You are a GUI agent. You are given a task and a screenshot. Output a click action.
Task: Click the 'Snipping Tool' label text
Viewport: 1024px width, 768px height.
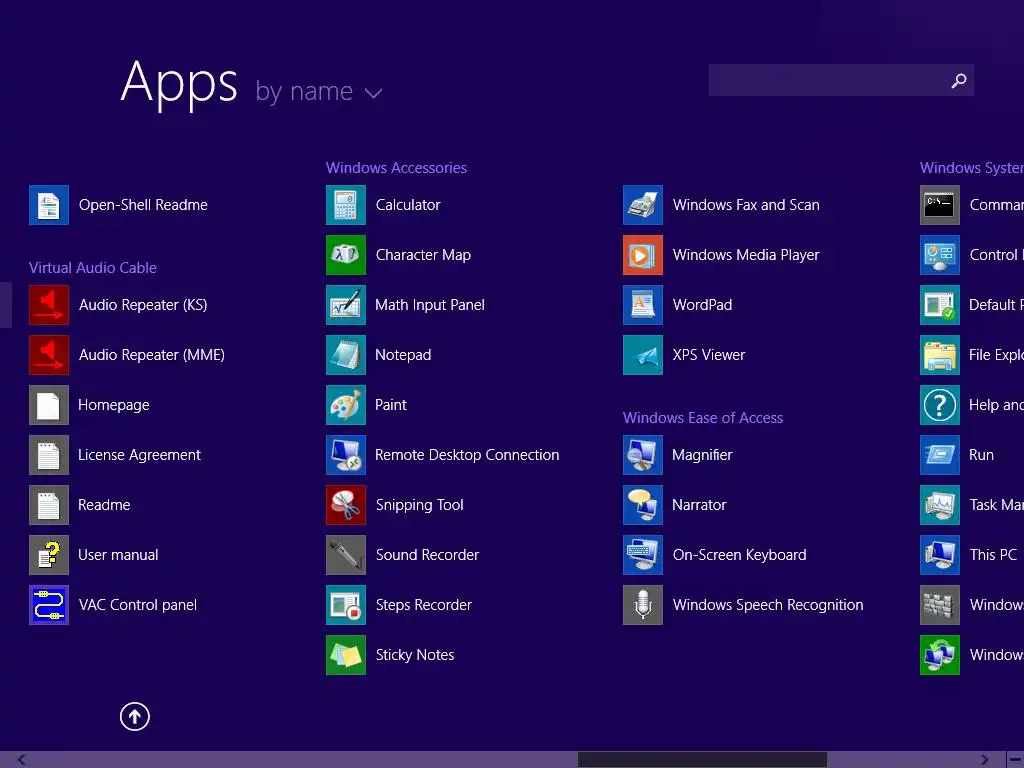[x=419, y=505]
